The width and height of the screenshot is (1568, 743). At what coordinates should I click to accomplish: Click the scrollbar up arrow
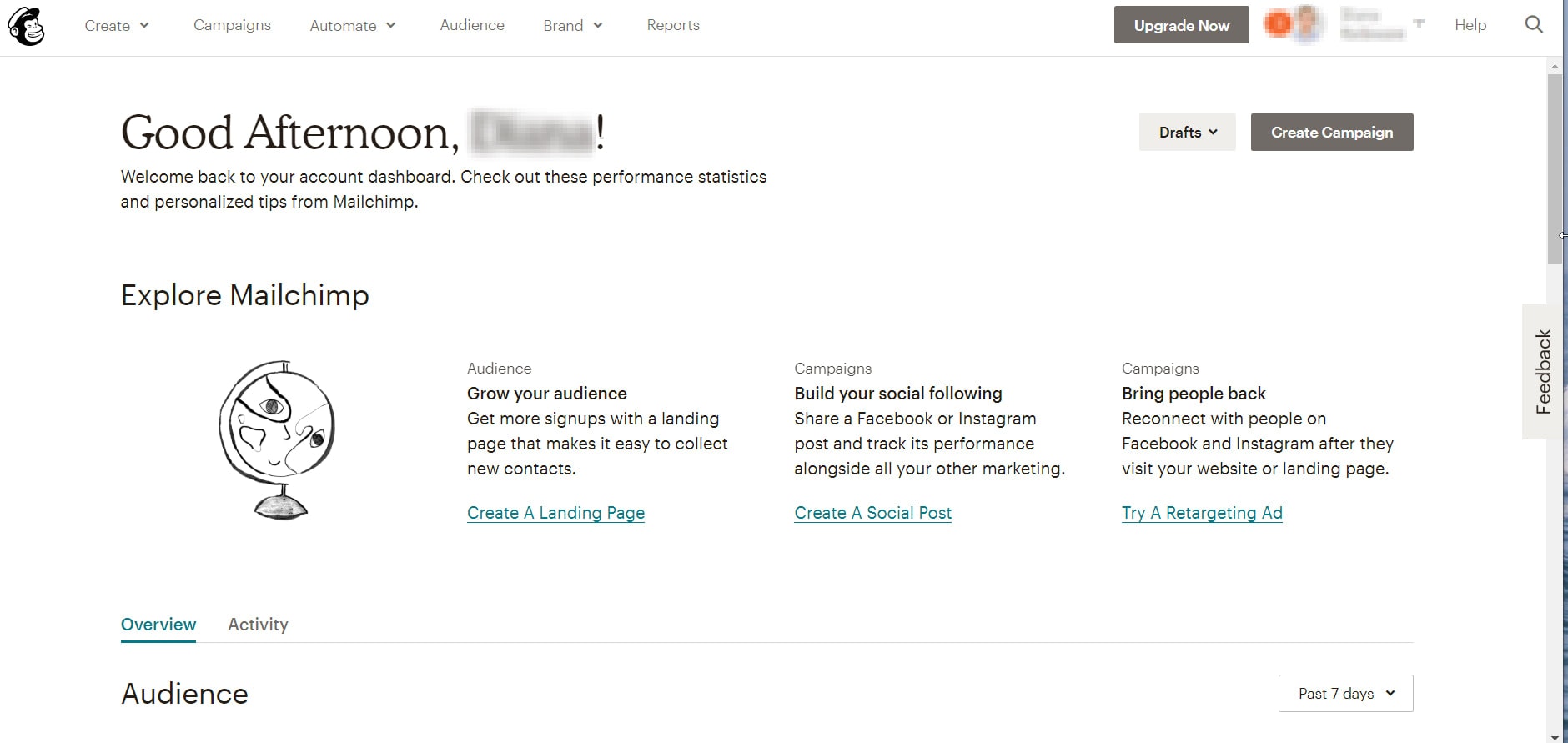tap(1555, 65)
